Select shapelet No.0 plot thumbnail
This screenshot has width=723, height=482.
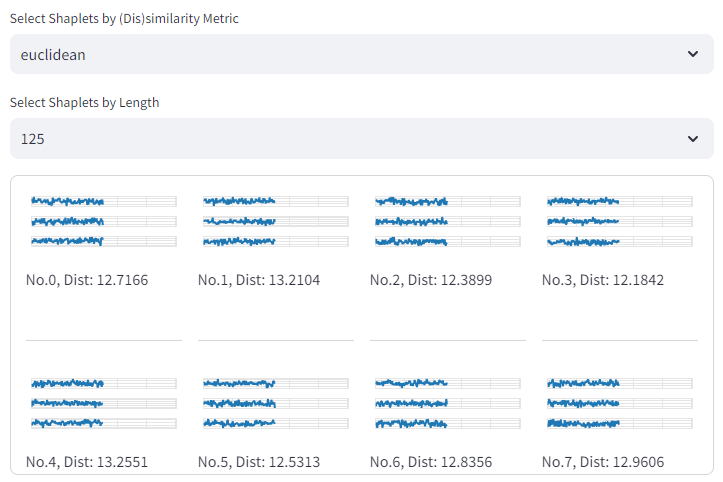click(x=104, y=221)
